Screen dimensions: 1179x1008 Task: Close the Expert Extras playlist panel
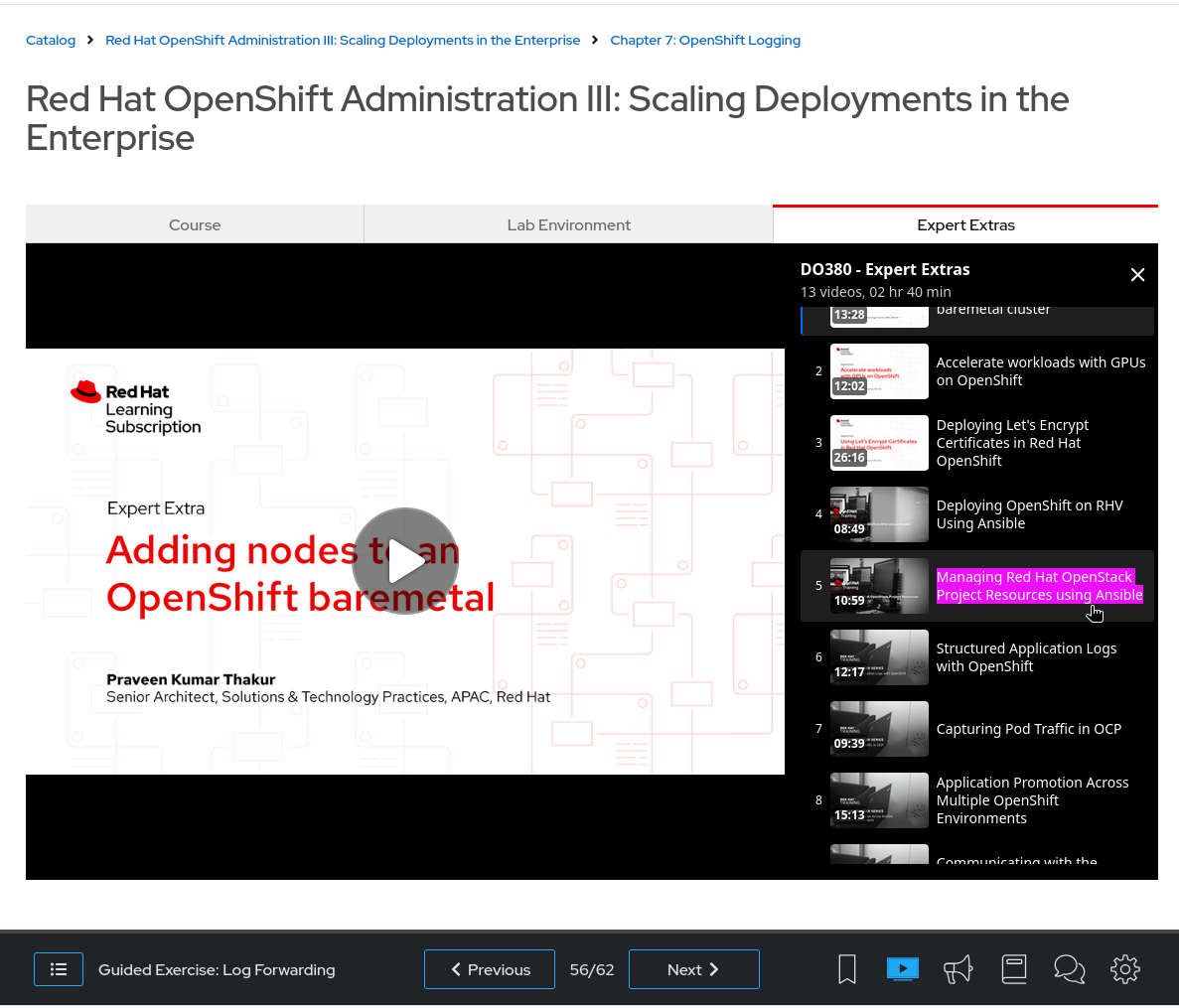pos(1137,275)
